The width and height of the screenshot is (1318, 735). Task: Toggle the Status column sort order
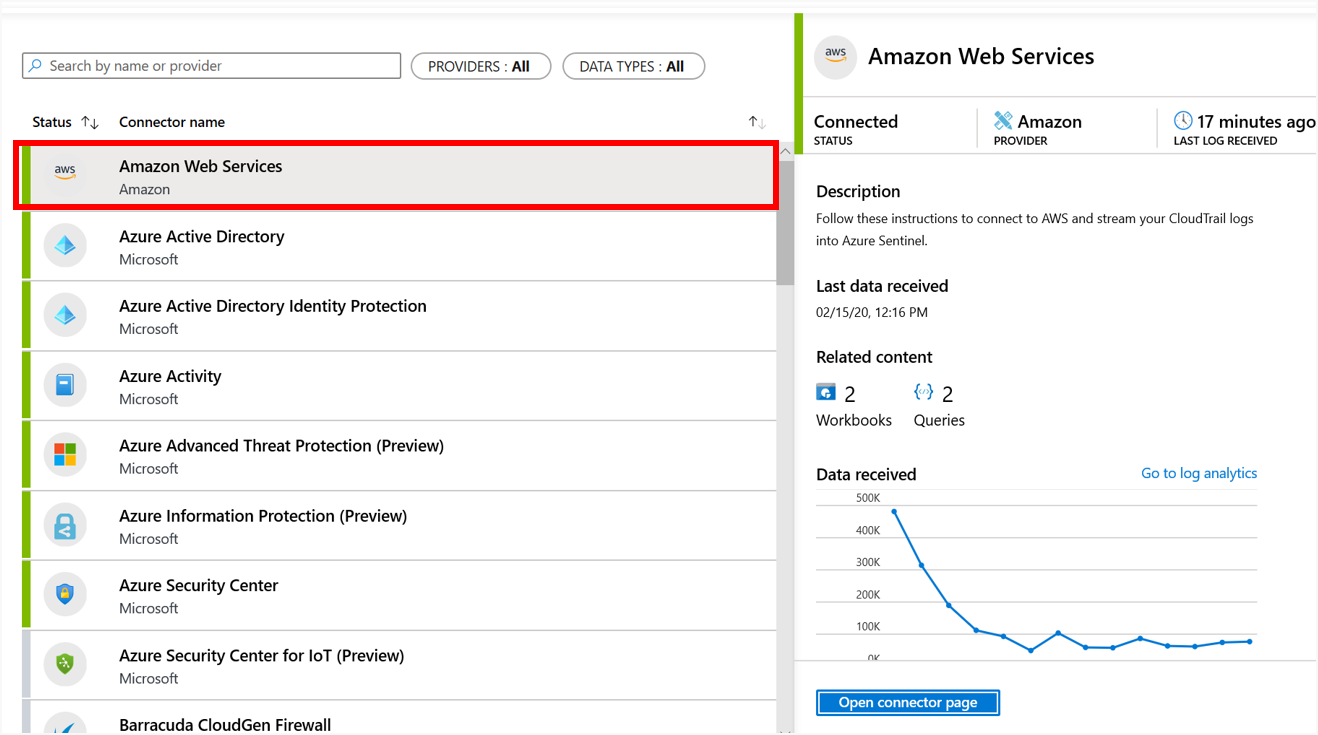pyautogui.click(x=90, y=121)
